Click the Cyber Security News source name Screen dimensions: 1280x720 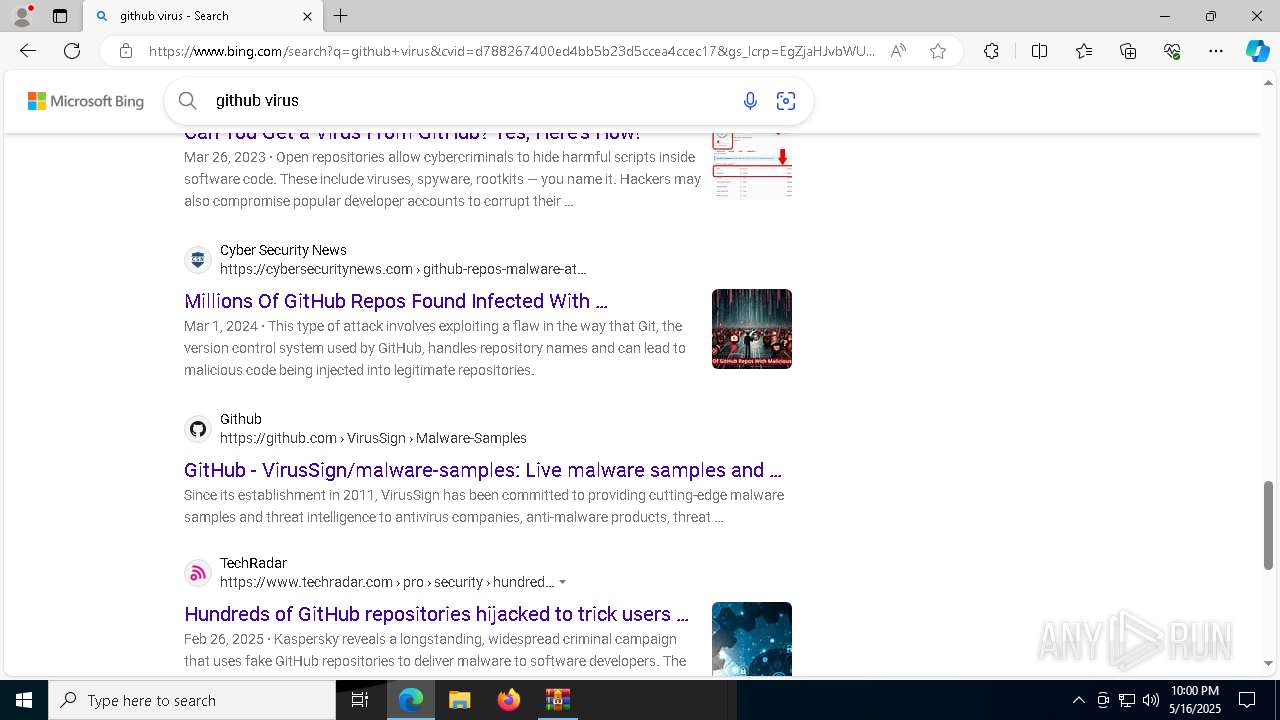tap(283, 250)
